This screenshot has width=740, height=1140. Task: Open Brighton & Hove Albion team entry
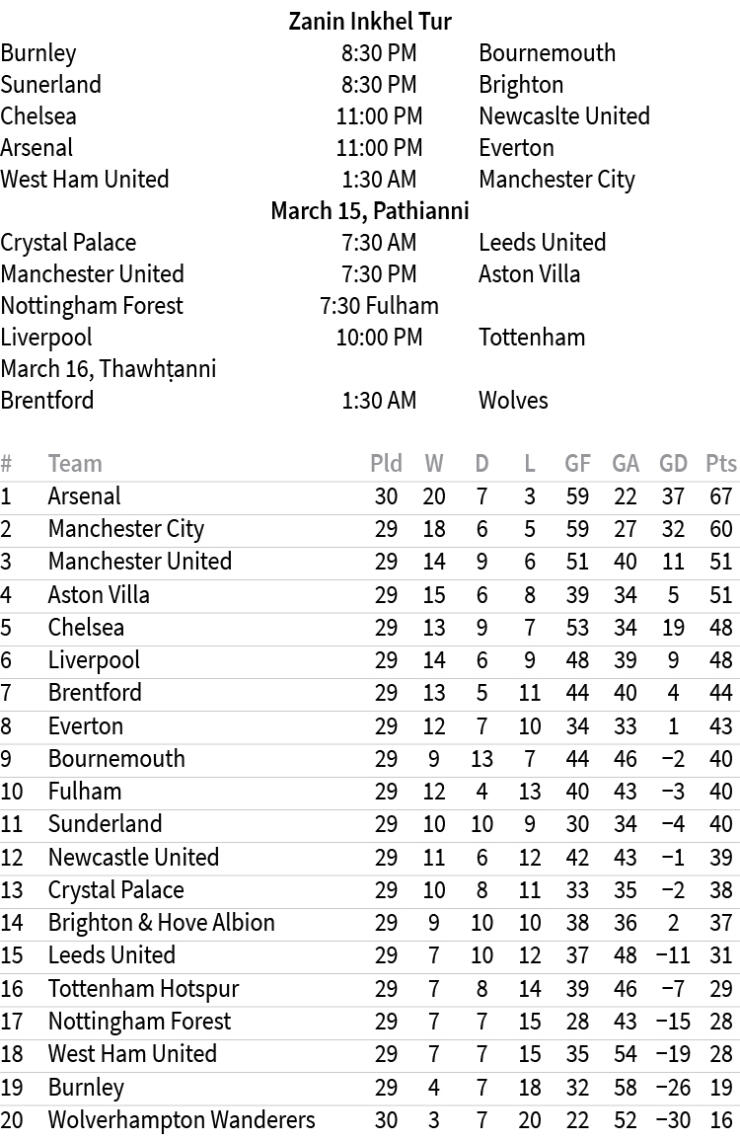161,923
